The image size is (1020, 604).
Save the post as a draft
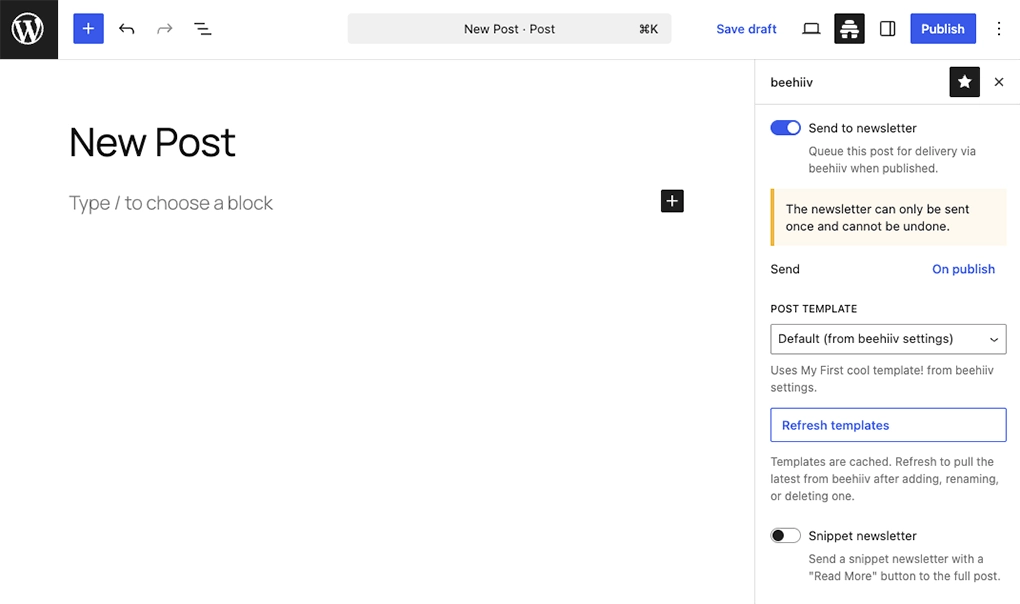pos(746,29)
